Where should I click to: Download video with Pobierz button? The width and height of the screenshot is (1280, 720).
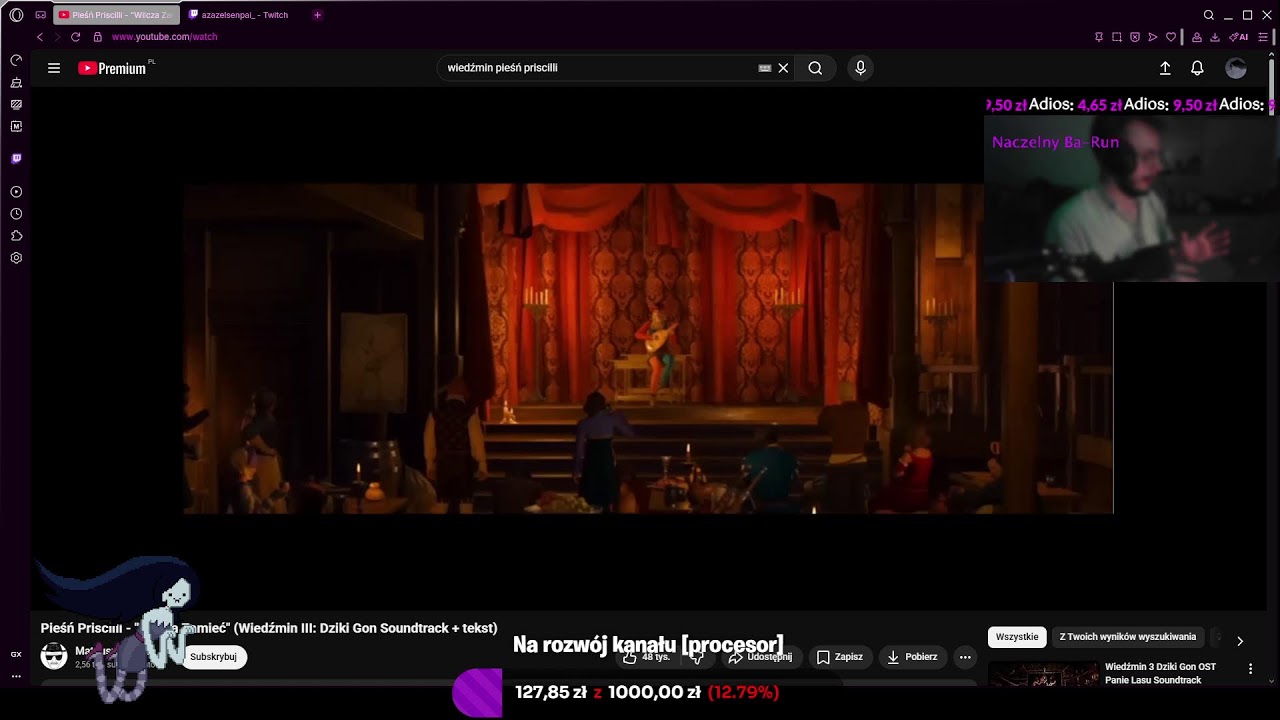click(912, 657)
